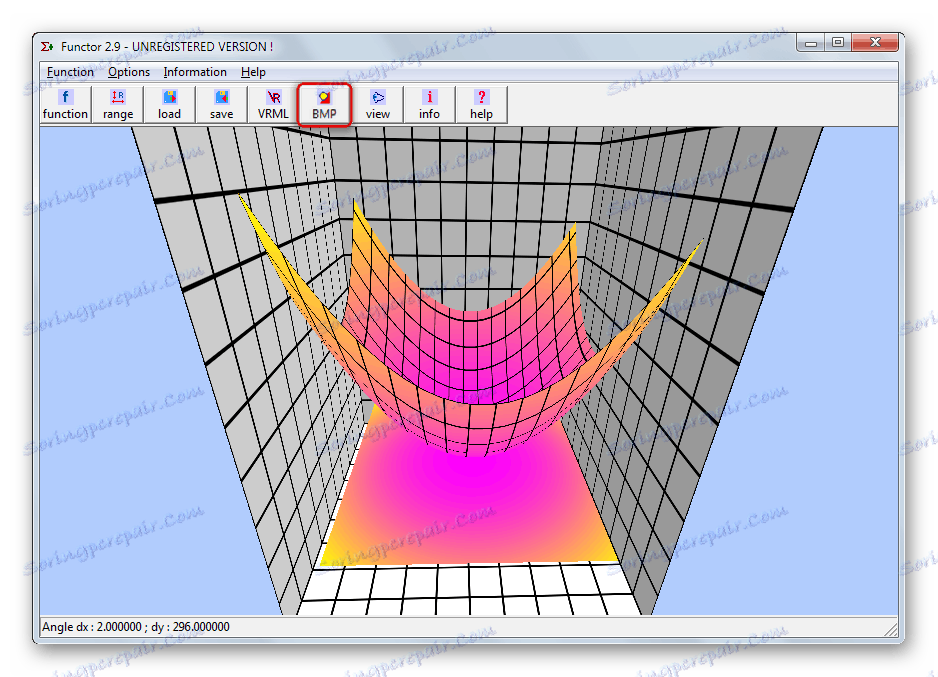Export the graph as BMP image
Viewport: 938px width, 677px height.
pyautogui.click(x=324, y=105)
